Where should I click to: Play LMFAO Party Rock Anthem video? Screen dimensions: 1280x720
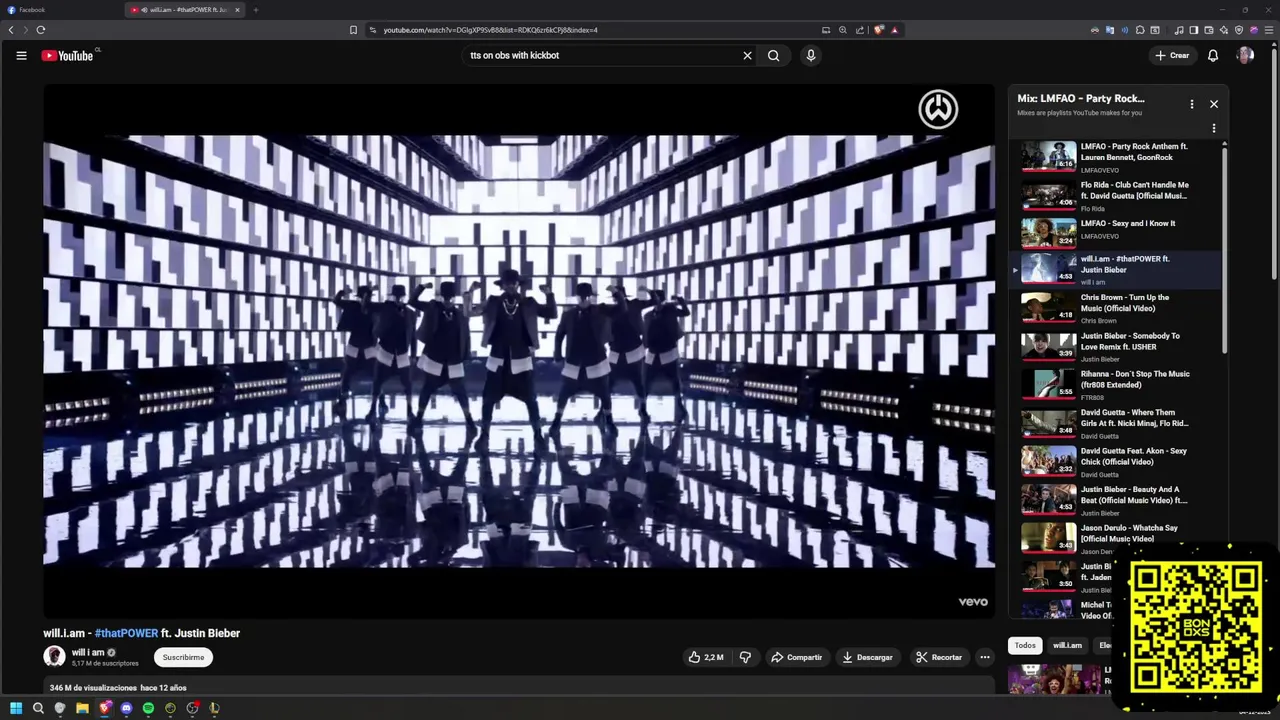click(1115, 157)
